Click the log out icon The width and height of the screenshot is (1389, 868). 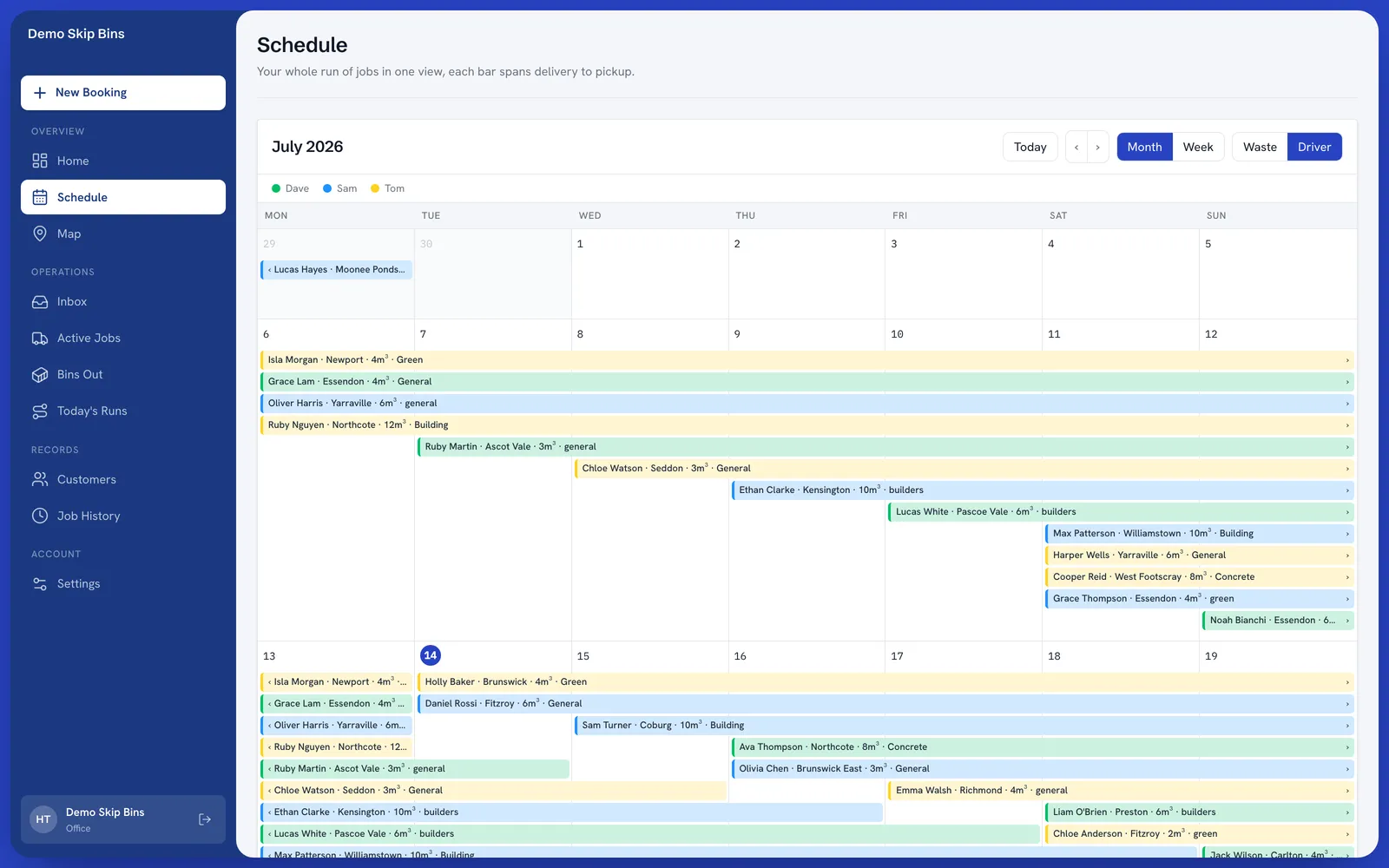click(x=205, y=819)
